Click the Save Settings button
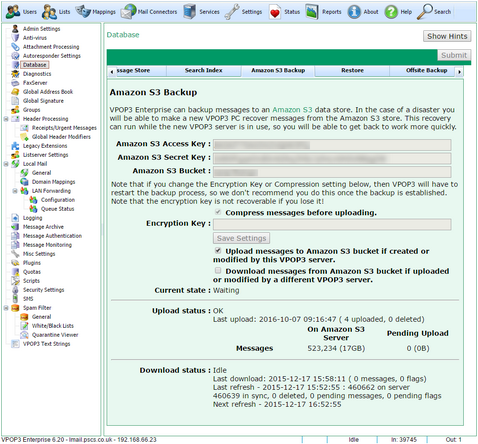This screenshot has width=478, height=444. (x=241, y=238)
